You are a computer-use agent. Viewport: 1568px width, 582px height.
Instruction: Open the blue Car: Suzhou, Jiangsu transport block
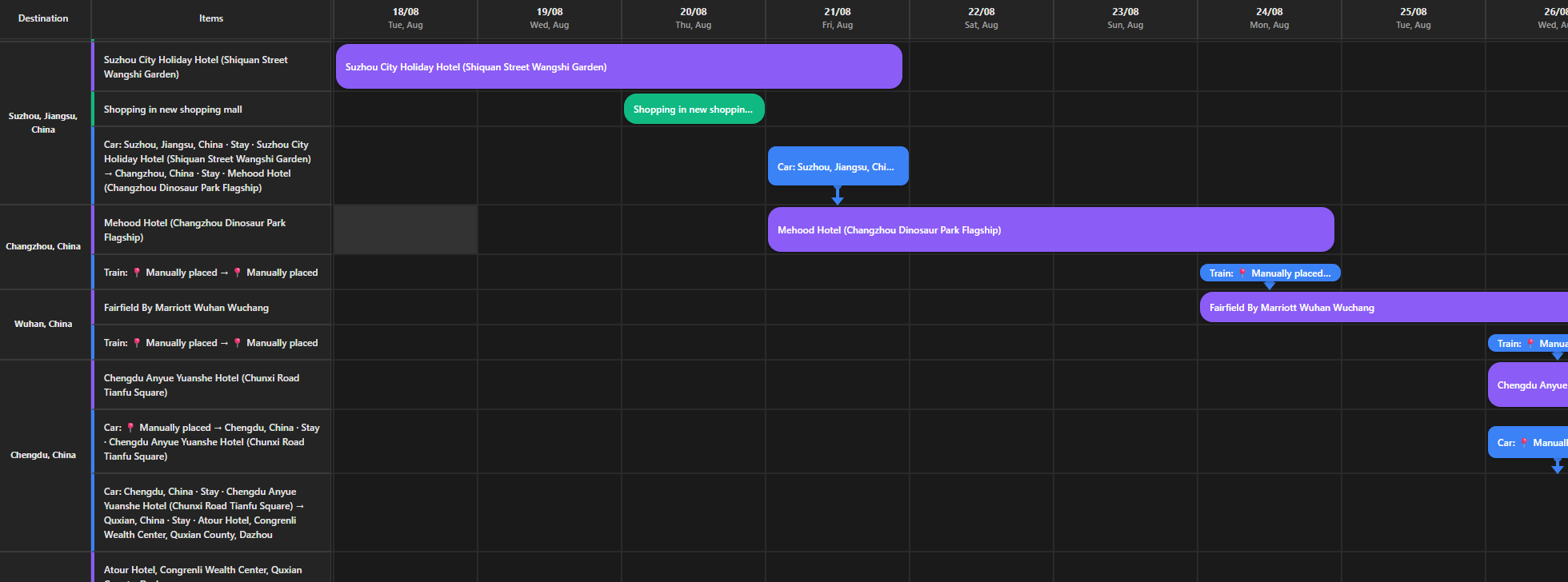(x=838, y=166)
